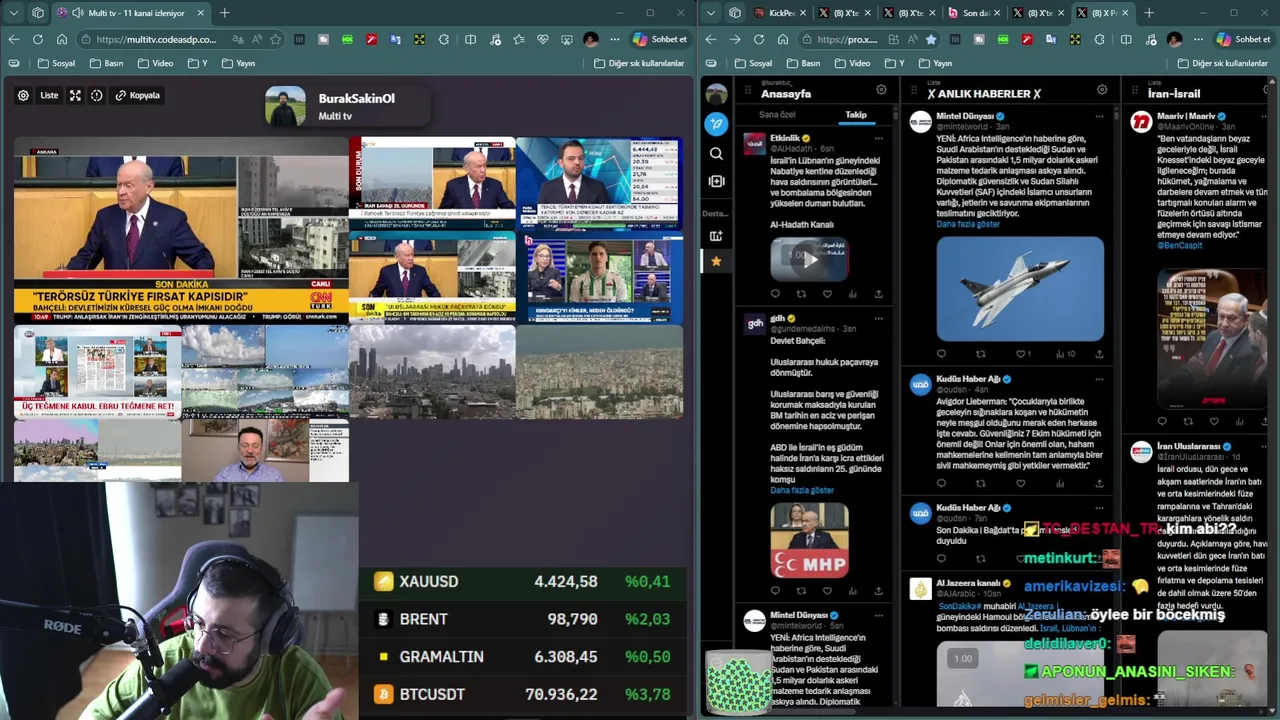Viewport: 1280px width, 720px height.
Task: Select the city skyline live camera tile
Action: pyautogui.click(x=432, y=371)
